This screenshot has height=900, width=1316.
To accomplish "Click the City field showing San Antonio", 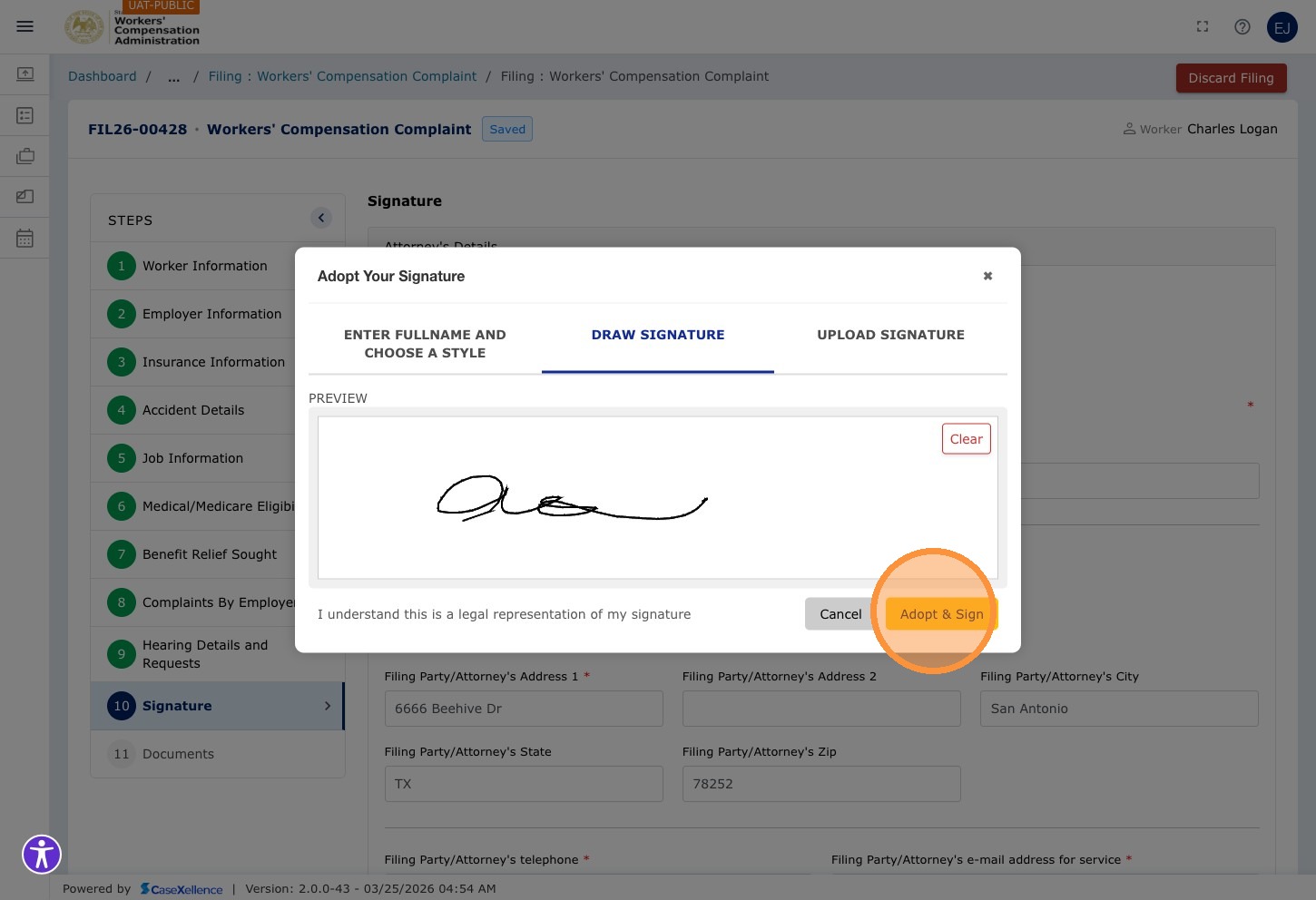I will [x=1119, y=709].
